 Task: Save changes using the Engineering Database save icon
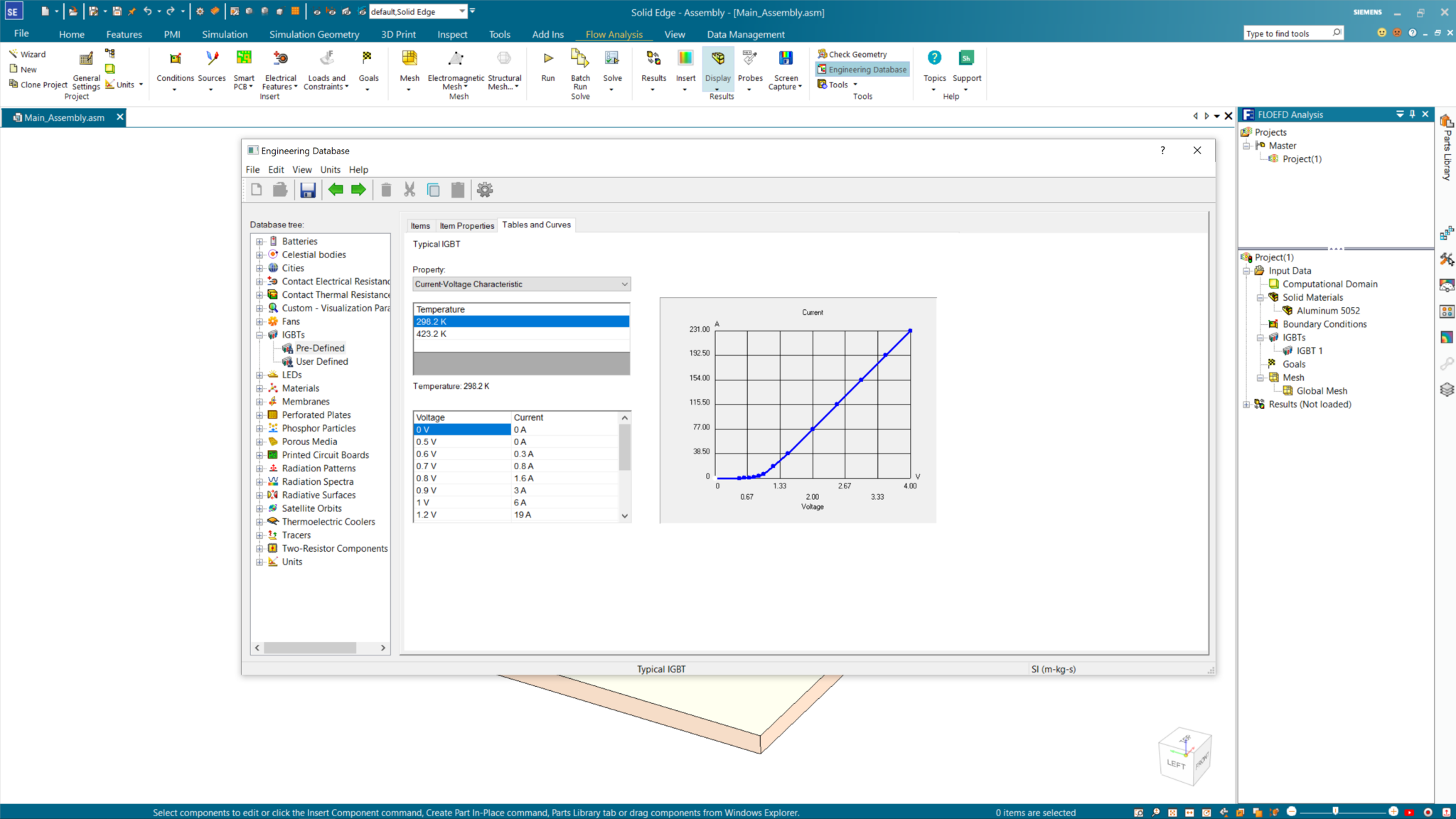coord(307,189)
